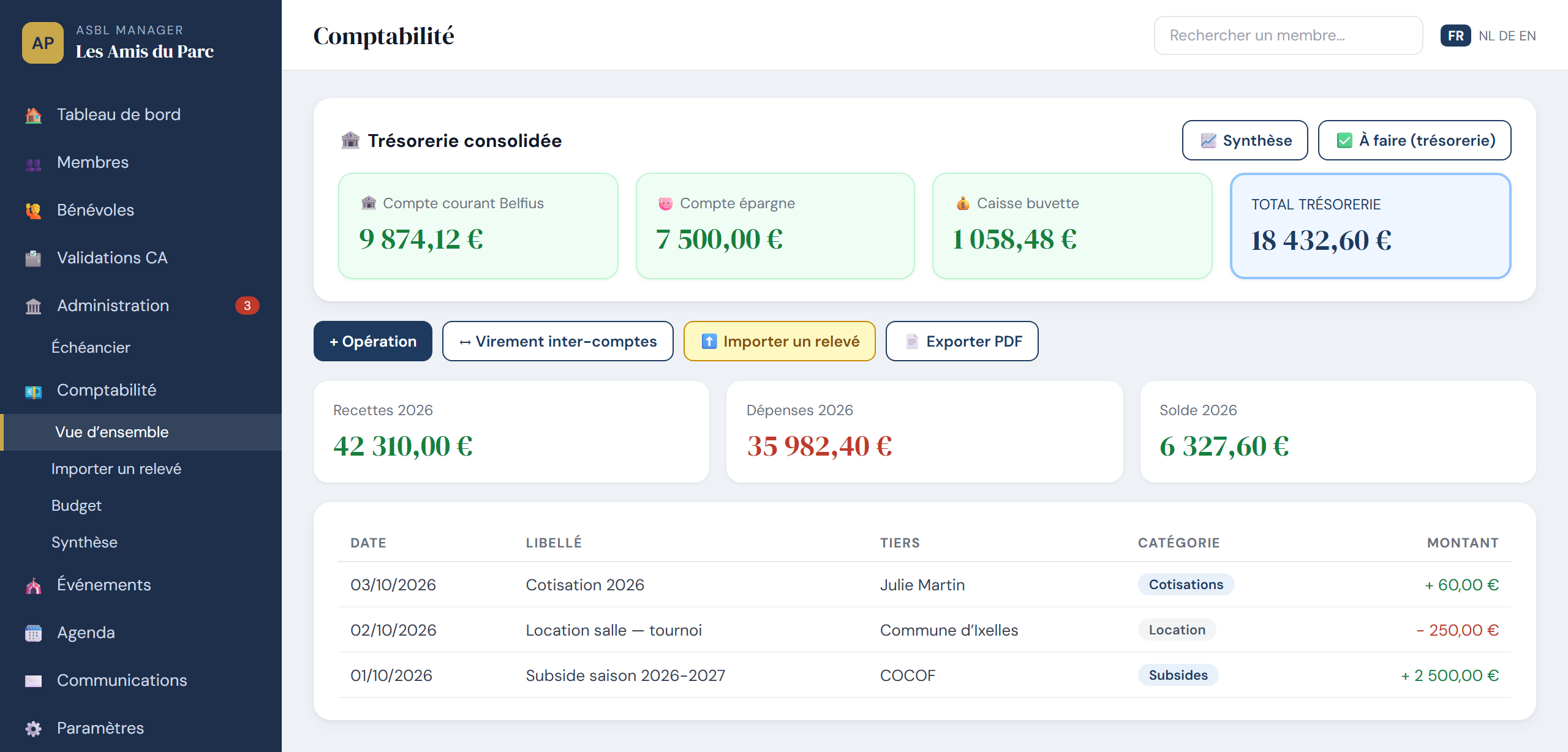Click the "Subside saison 2026-2027" label
1568x752 pixels.
[x=625, y=675]
